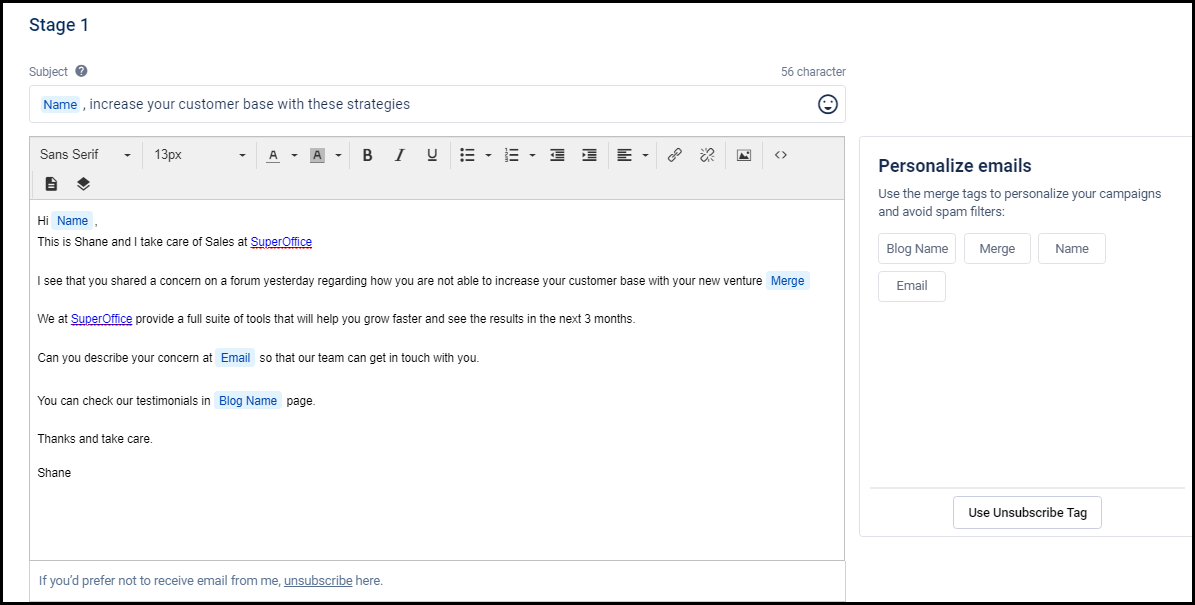Open the Sans Serif font family dropdown
1195x605 pixels.
pyautogui.click(x=85, y=155)
